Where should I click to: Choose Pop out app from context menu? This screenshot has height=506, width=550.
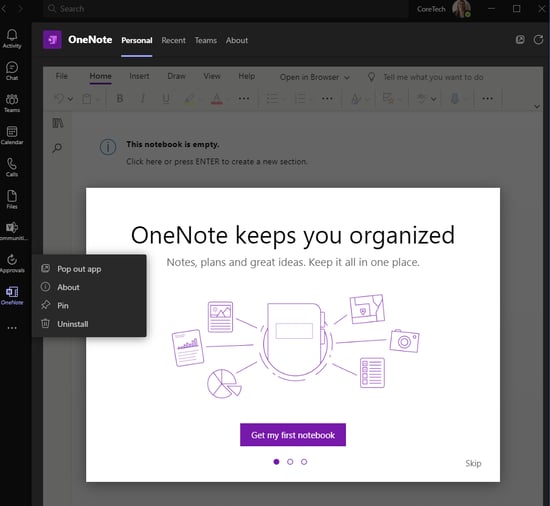point(89,269)
